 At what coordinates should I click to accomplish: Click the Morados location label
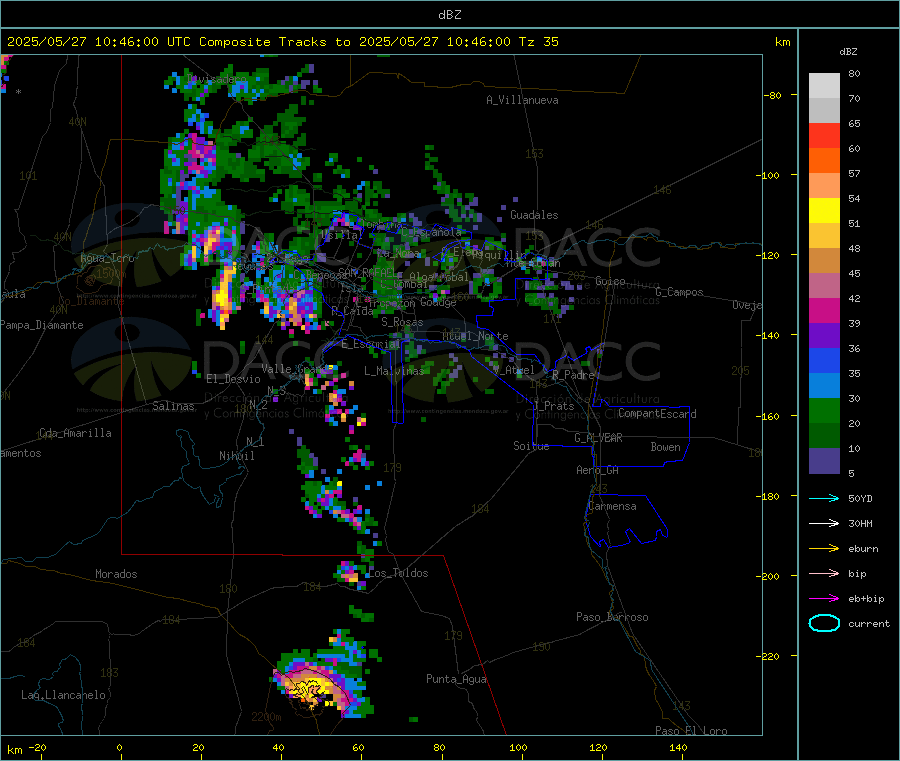point(117,574)
